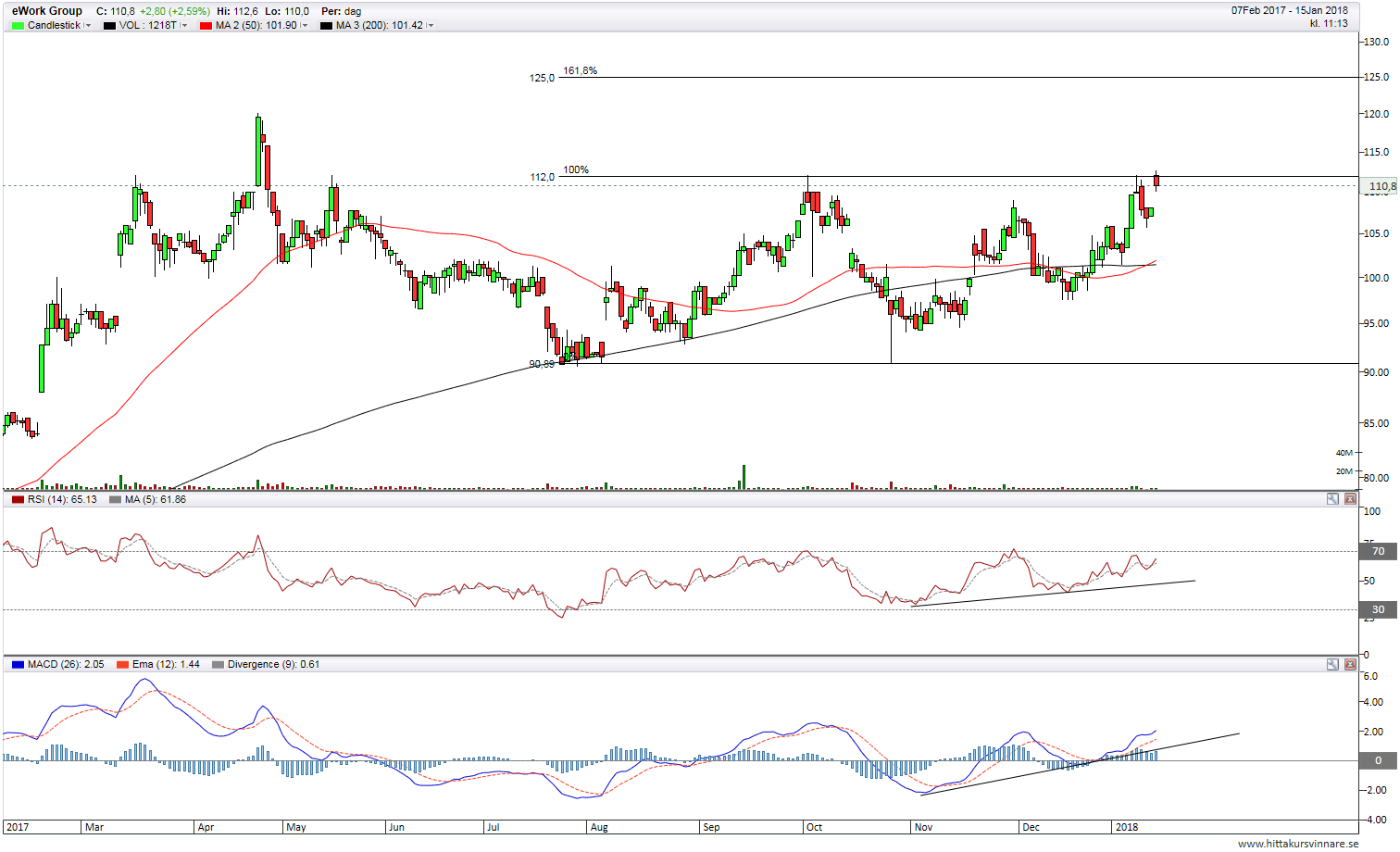Expand the Candlestick chart type dropdown

pos(88,26)
